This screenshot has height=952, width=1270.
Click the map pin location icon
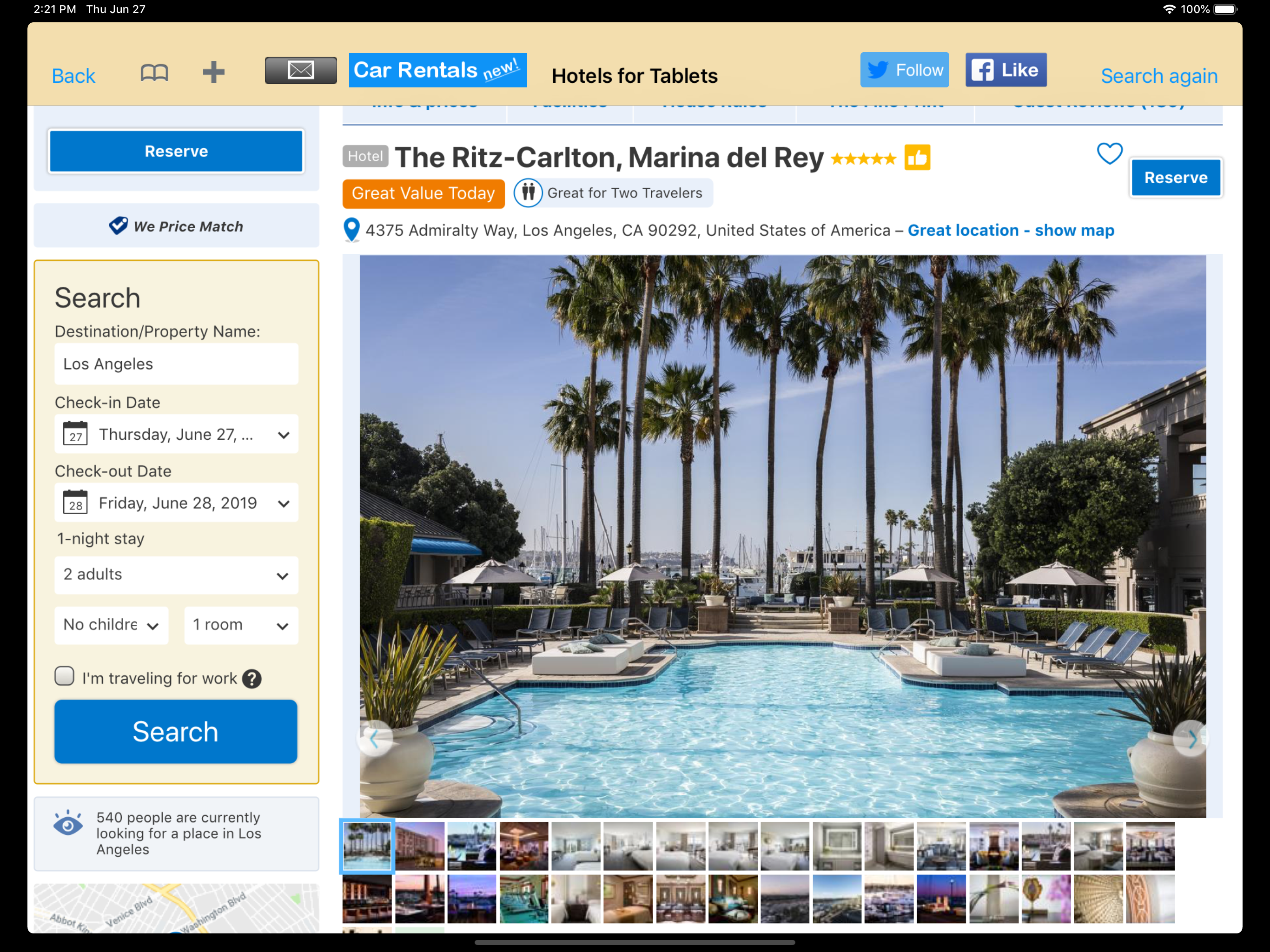click(351, 230)
